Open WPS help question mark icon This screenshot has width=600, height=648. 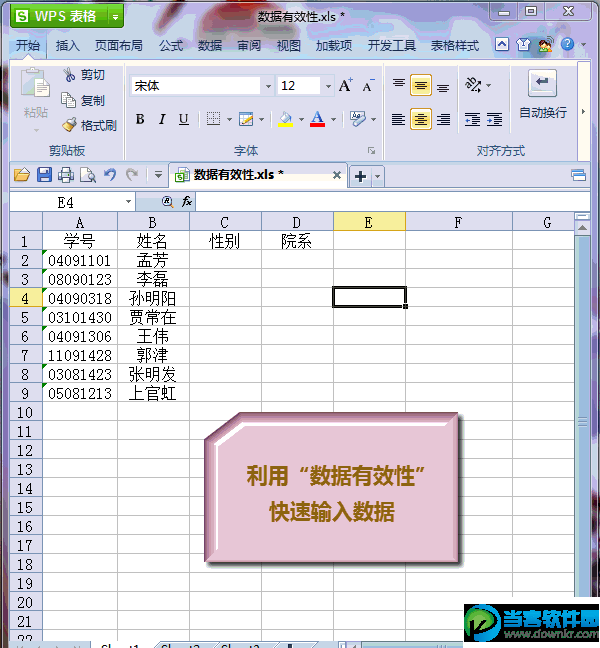click(x=567, y=44)
